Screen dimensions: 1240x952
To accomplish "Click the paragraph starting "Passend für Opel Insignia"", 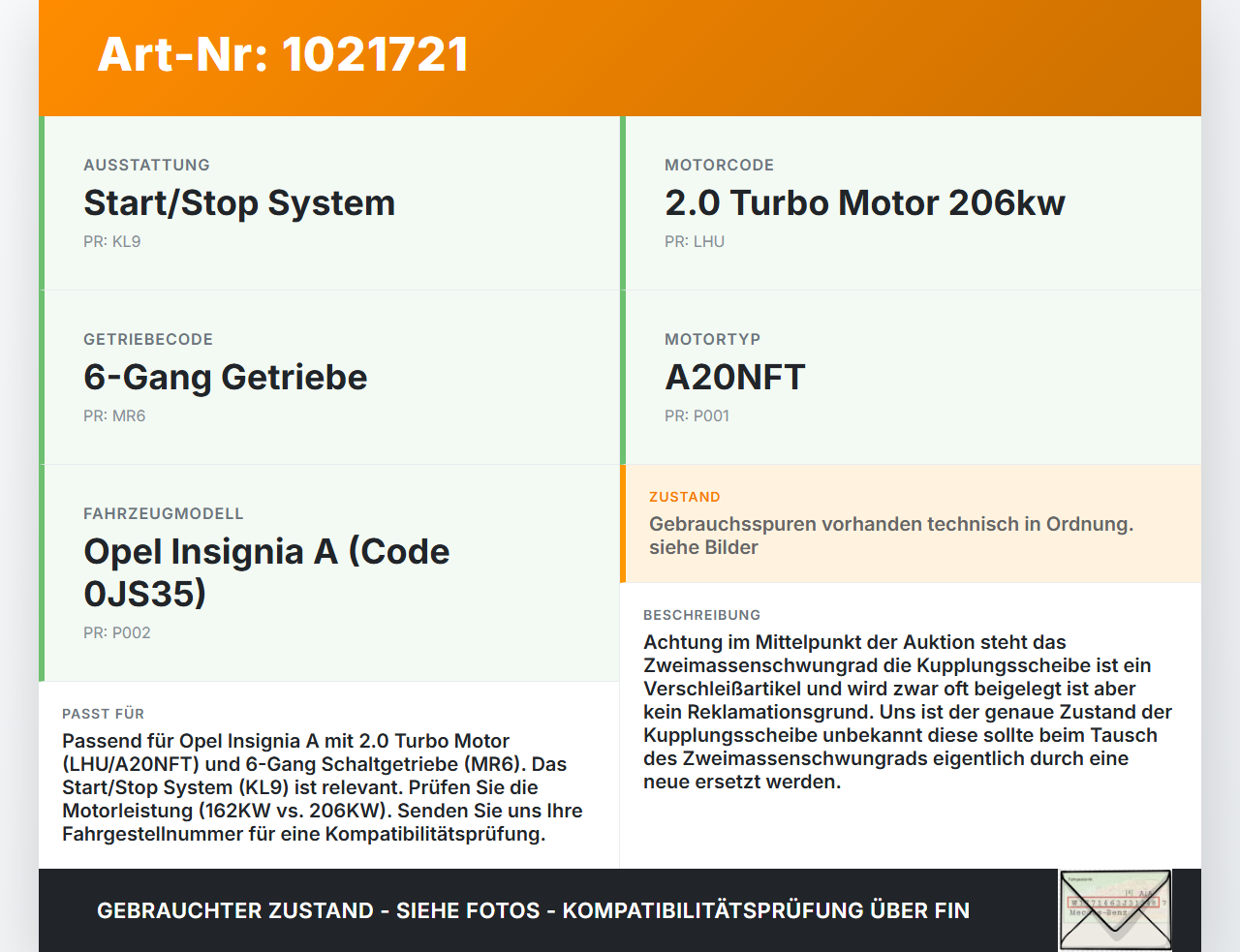I will click(x=323, y=787).
